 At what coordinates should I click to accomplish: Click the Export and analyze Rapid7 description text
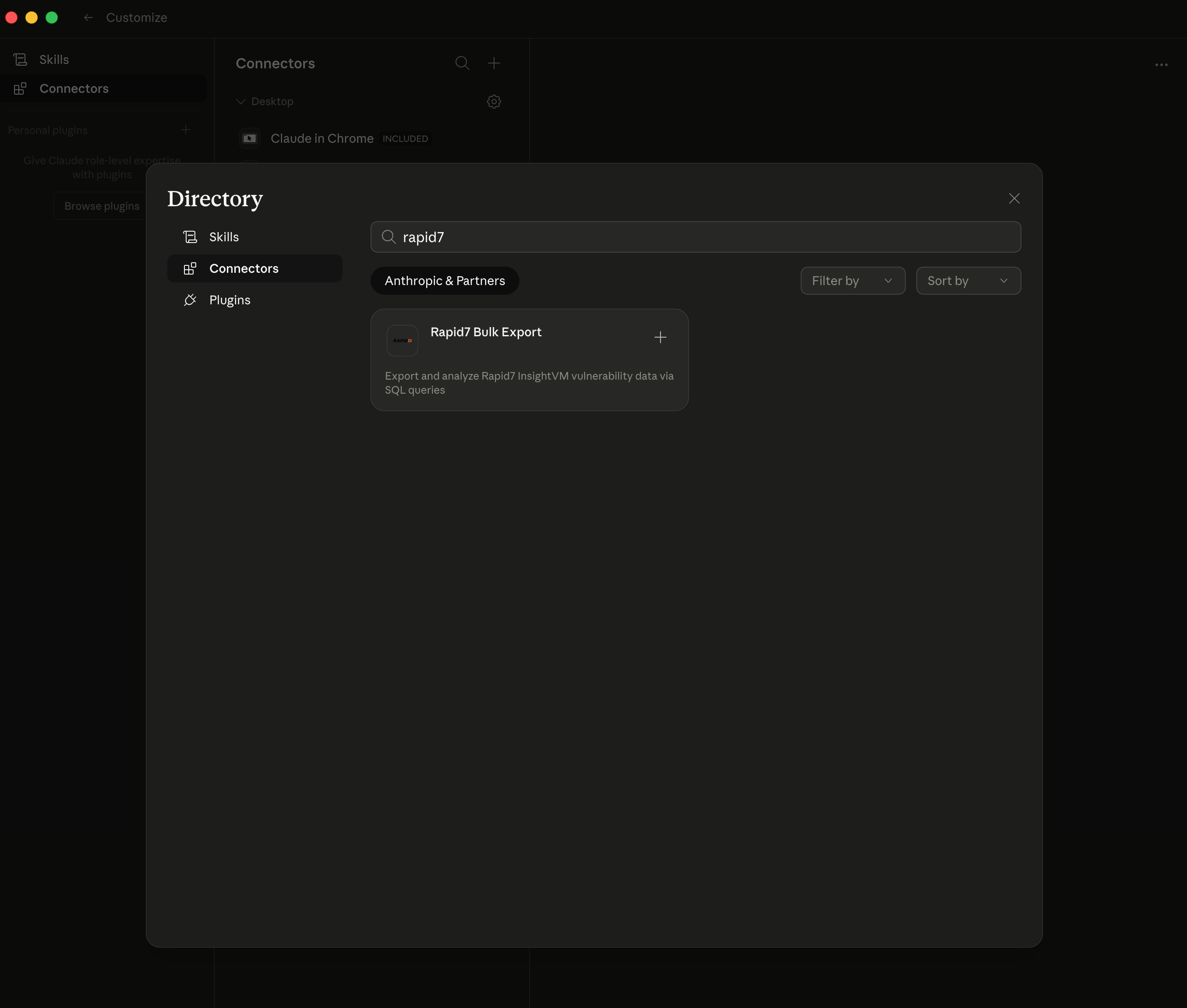pyautogui.click(x=529, y=383)
